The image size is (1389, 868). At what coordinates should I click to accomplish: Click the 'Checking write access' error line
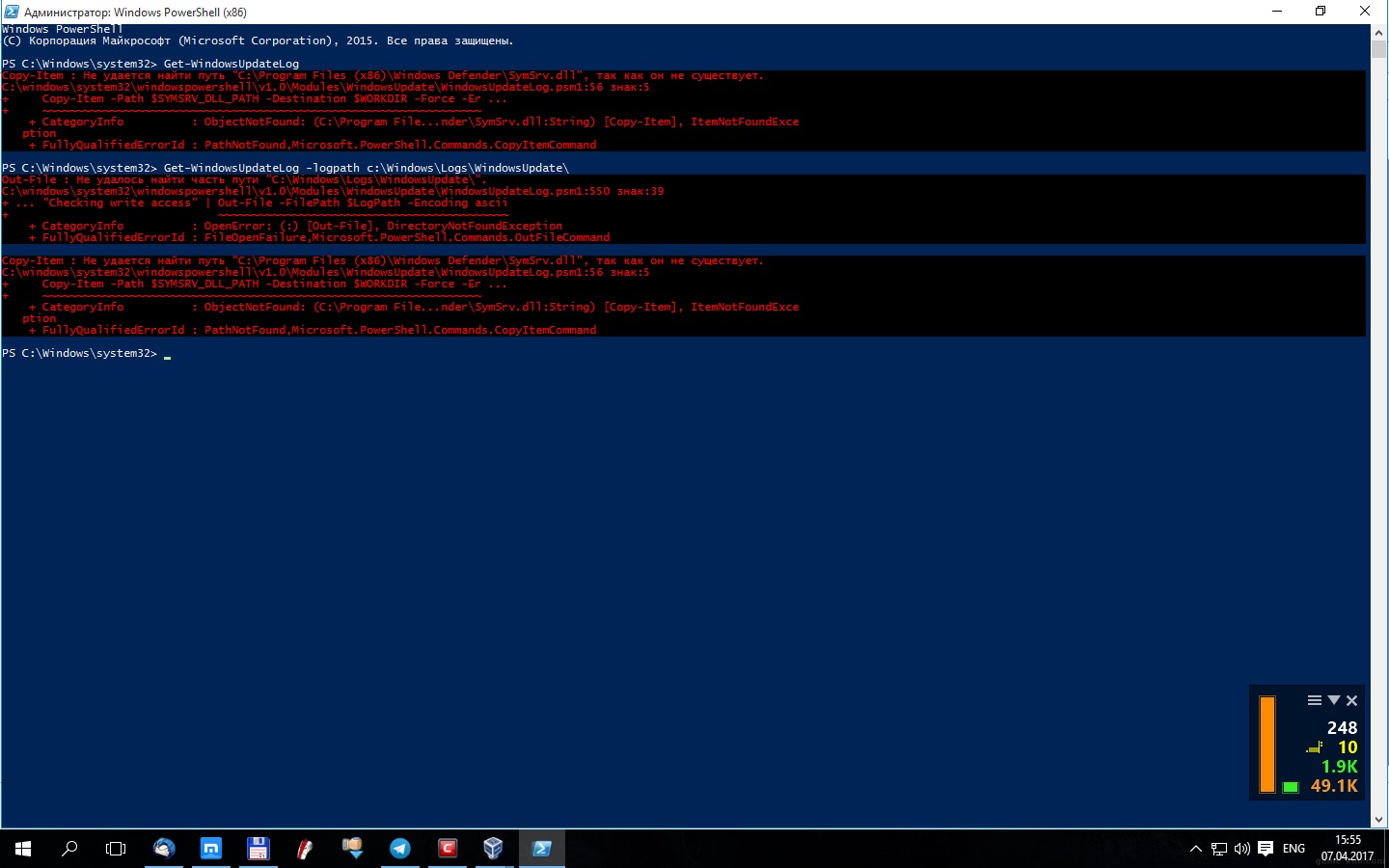[255, 203]
